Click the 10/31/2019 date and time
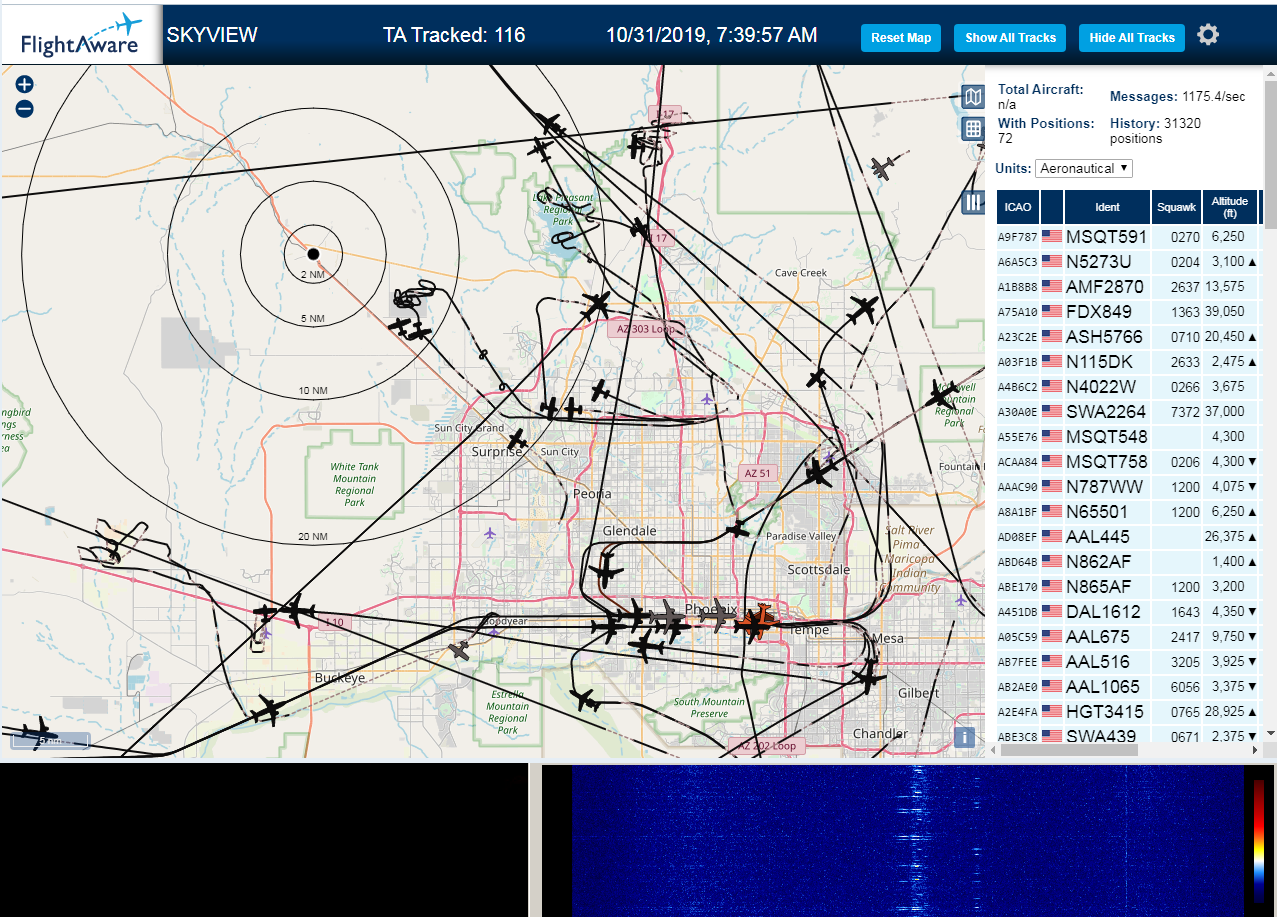 (711, 35)
